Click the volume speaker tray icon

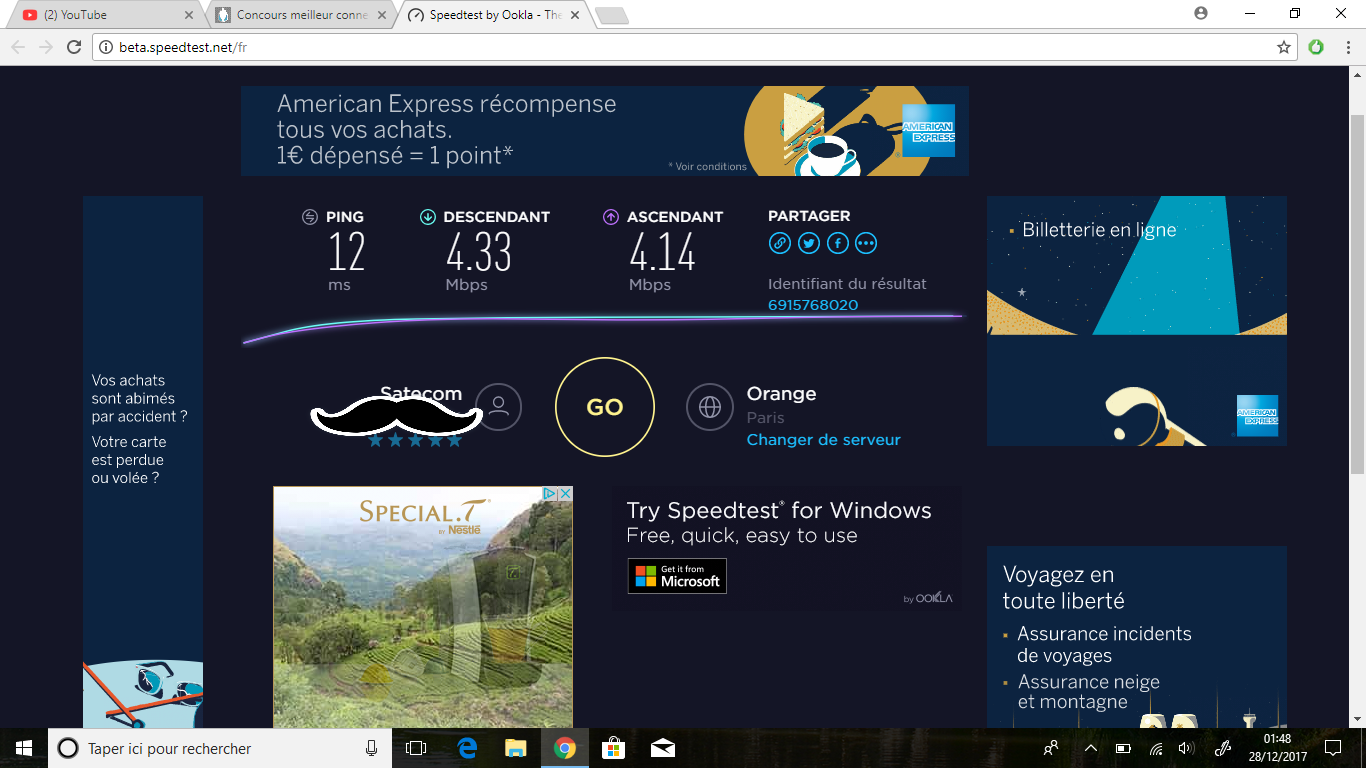[1186, 748]
